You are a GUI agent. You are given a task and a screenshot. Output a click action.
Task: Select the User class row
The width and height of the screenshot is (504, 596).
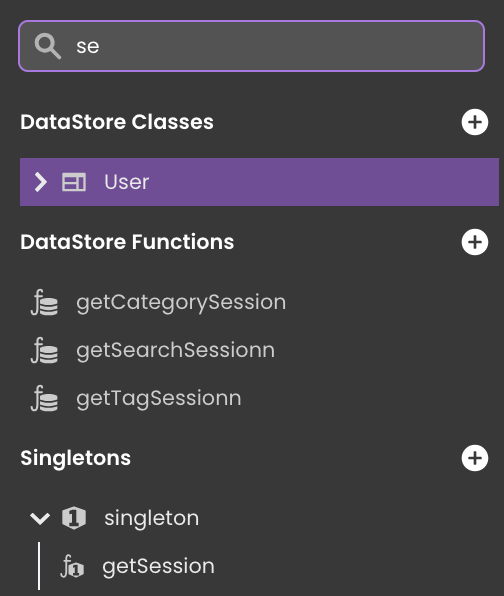(259, 182)
